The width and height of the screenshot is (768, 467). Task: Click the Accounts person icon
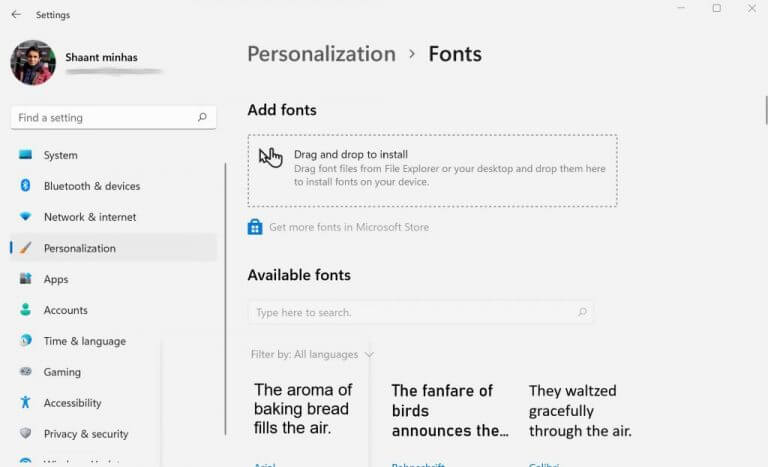click(25, 310)
